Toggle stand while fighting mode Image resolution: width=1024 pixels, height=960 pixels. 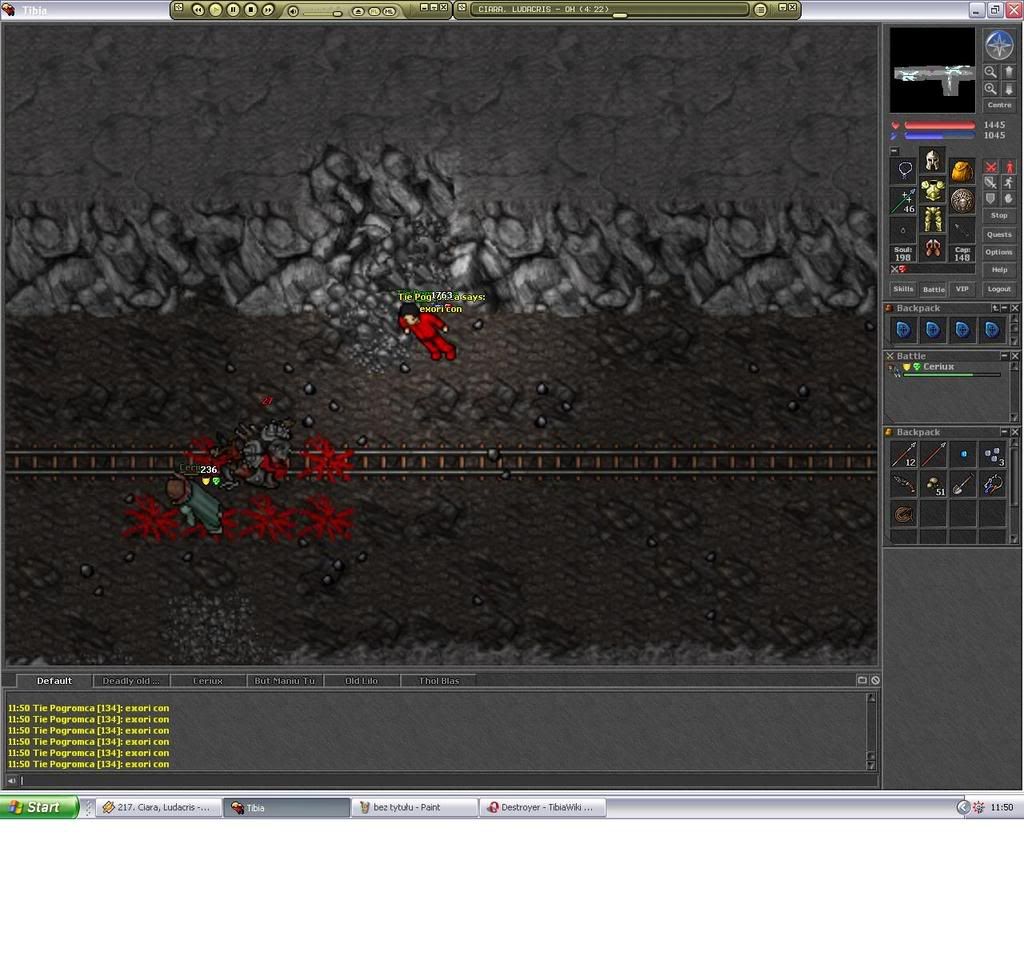tap(1009, 168)
